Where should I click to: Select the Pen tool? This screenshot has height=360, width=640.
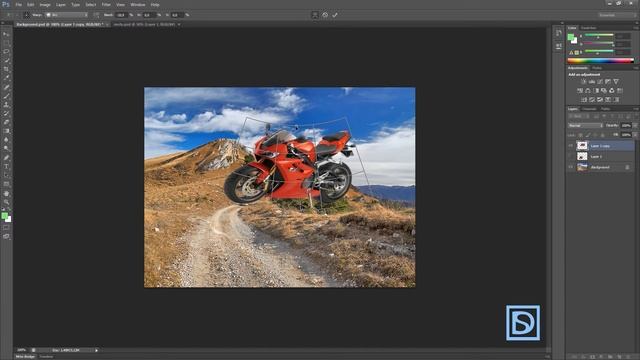[6, 158]
